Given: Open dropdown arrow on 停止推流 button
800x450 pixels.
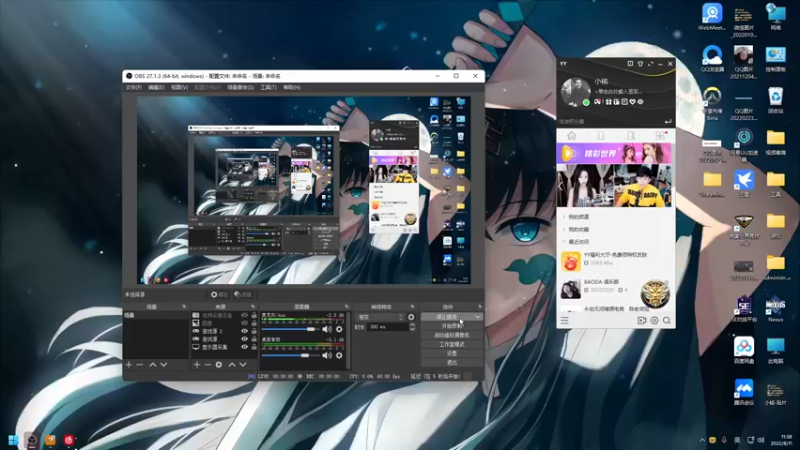Looking at the screenshot, I should [478, 317].
